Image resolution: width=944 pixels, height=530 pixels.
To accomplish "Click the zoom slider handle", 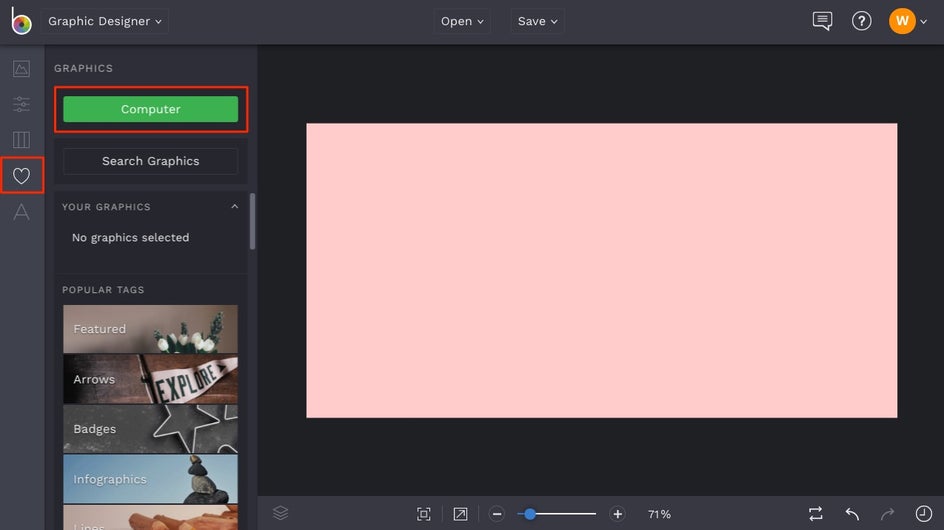I will (x=530, y=514).
